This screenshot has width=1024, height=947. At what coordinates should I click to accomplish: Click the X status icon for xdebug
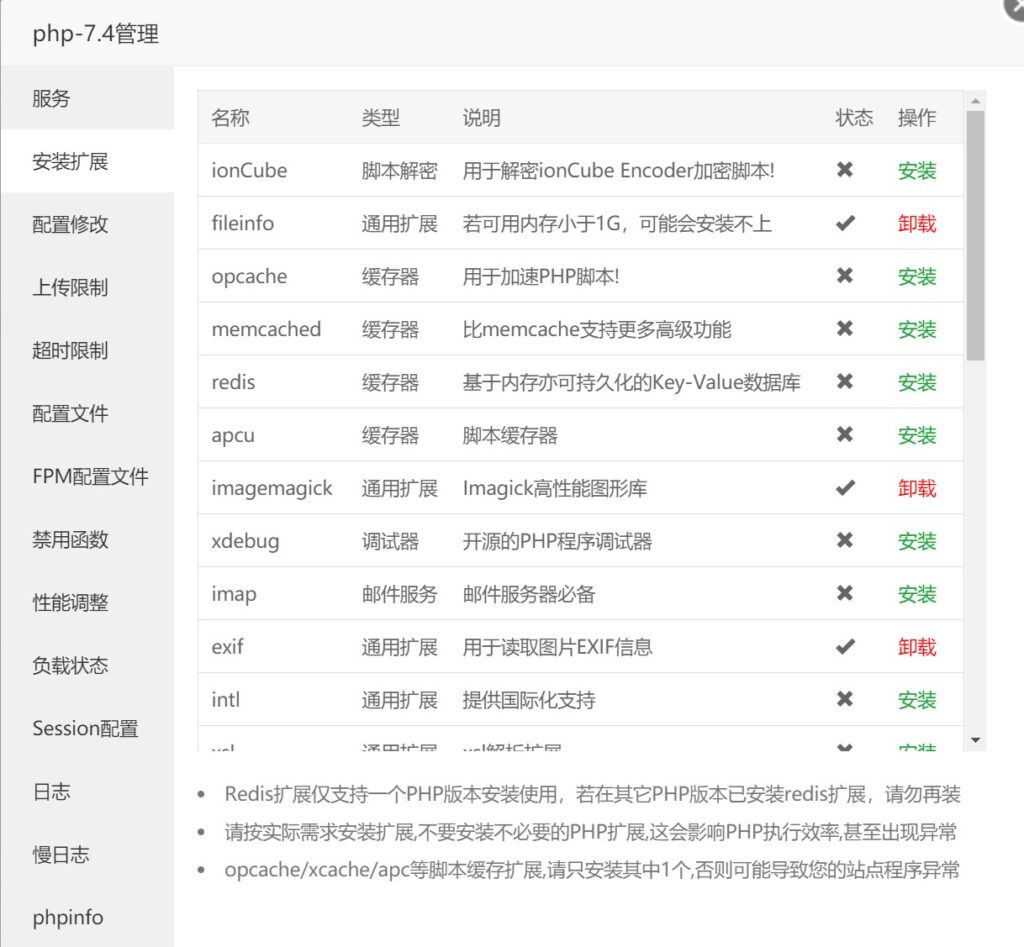(x=845, y=541)
